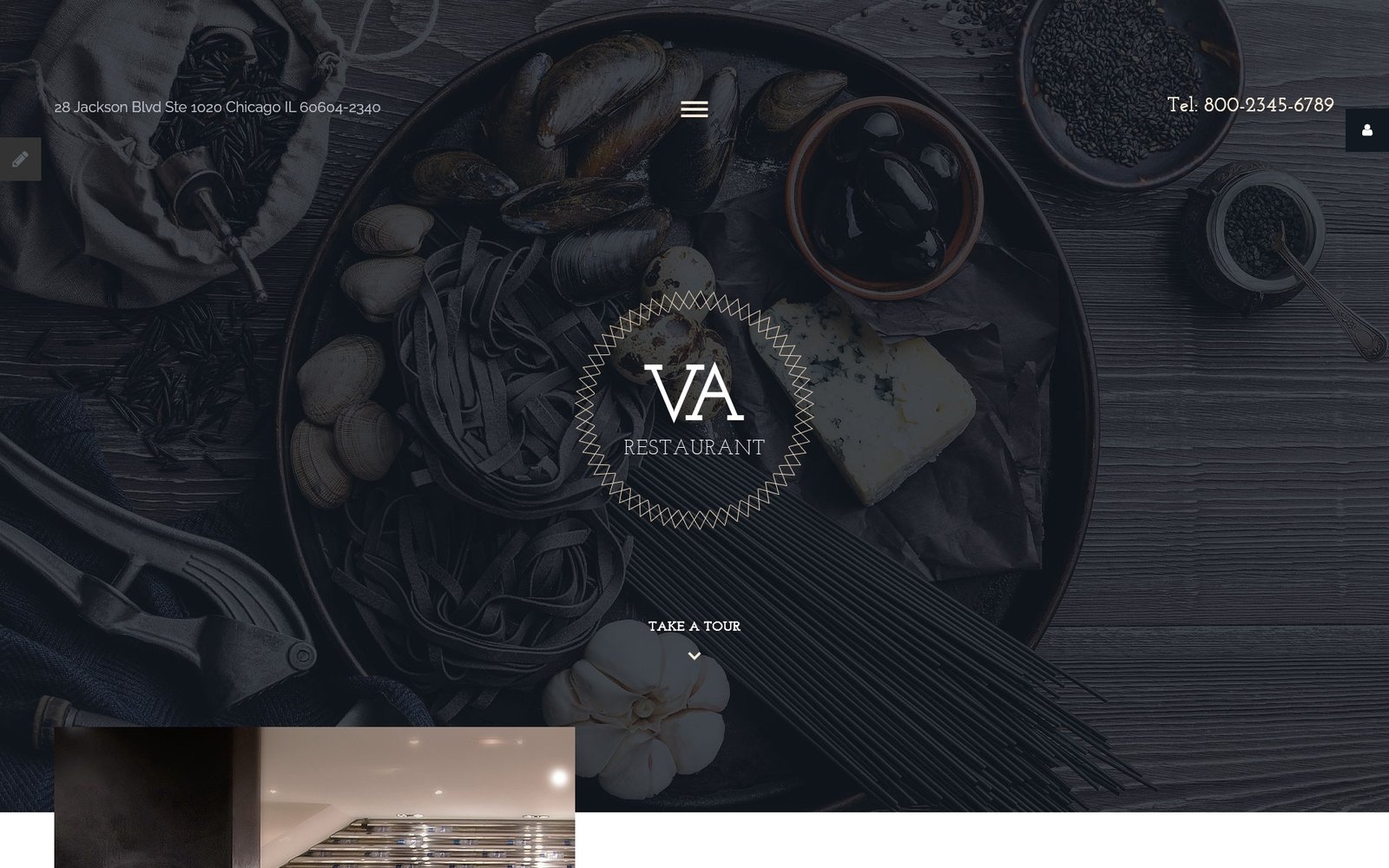Click the bowl of black olives
The height and width of the screenshot is (868, 1389).
tap(884, 195)
